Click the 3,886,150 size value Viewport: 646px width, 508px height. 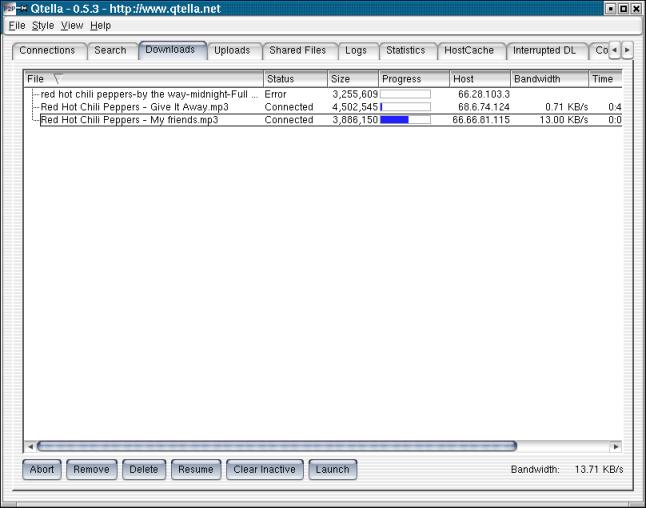pyautogui.click(x=355, y=120)
